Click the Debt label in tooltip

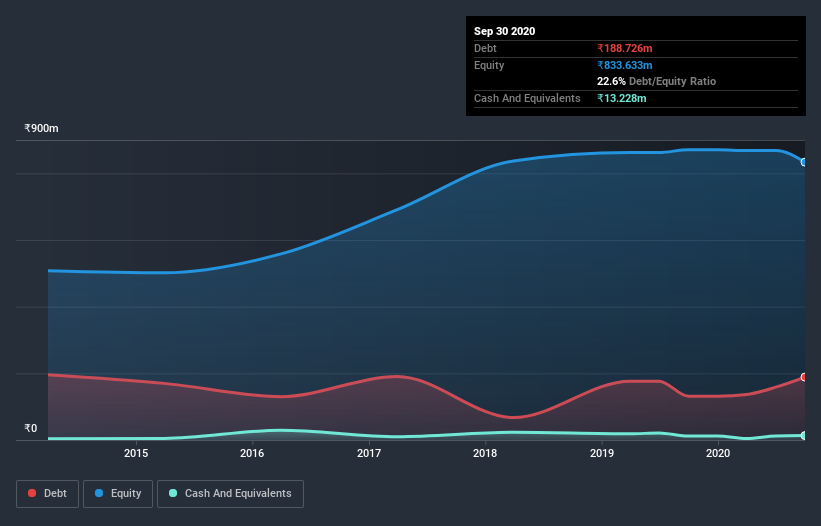click(485, 48)
